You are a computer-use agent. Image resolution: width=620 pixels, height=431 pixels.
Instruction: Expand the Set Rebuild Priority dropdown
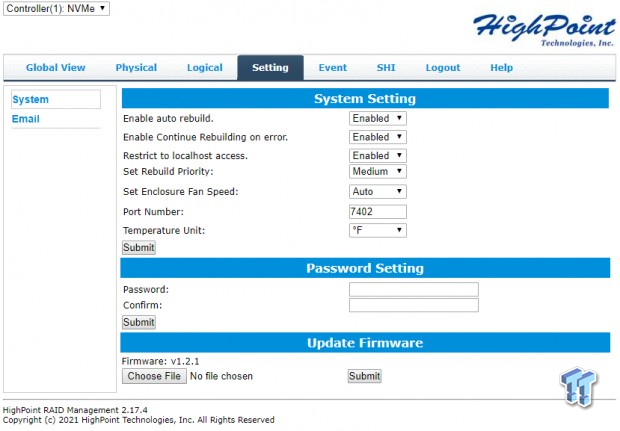pos(378,171)
